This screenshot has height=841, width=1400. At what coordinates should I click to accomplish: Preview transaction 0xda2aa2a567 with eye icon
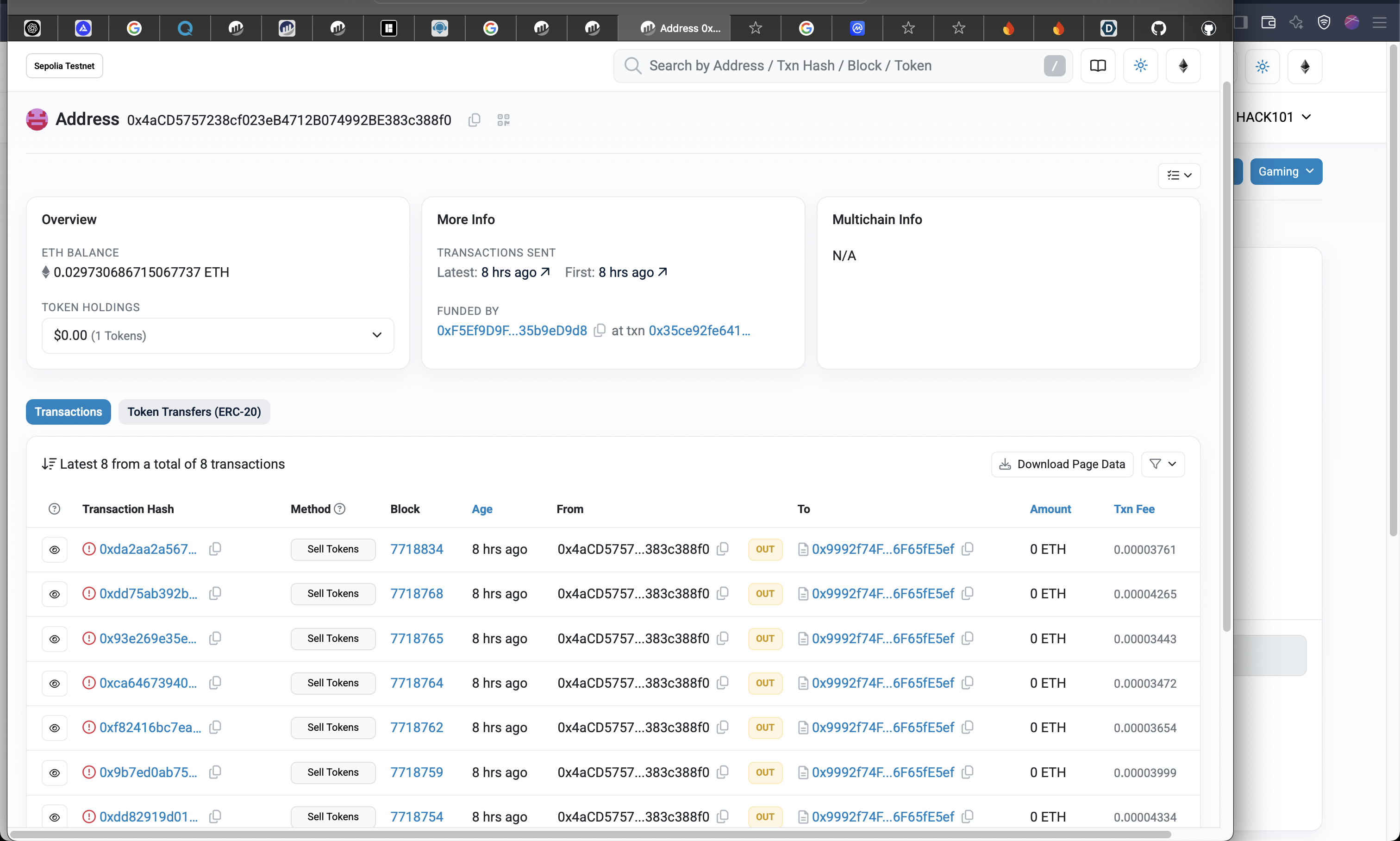[54, 549]
